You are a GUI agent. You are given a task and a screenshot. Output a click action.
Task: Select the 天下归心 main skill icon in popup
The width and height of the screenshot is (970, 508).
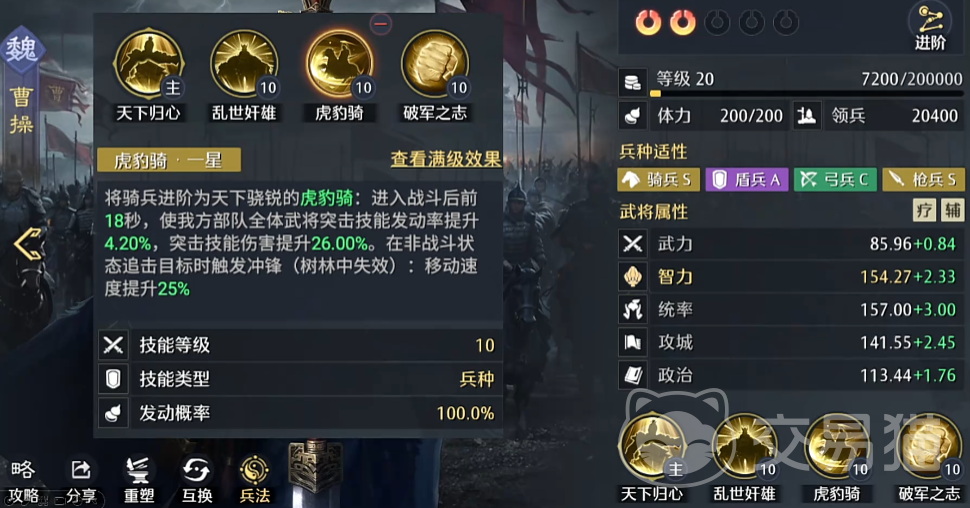point(148,64)
